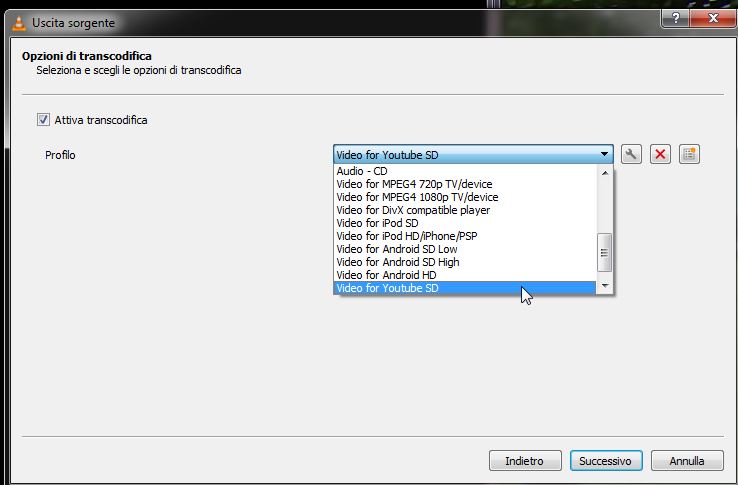Create a new profile icon
This screenshot has width=738, height=485.
pyautogui.click(x=690, y=154)
